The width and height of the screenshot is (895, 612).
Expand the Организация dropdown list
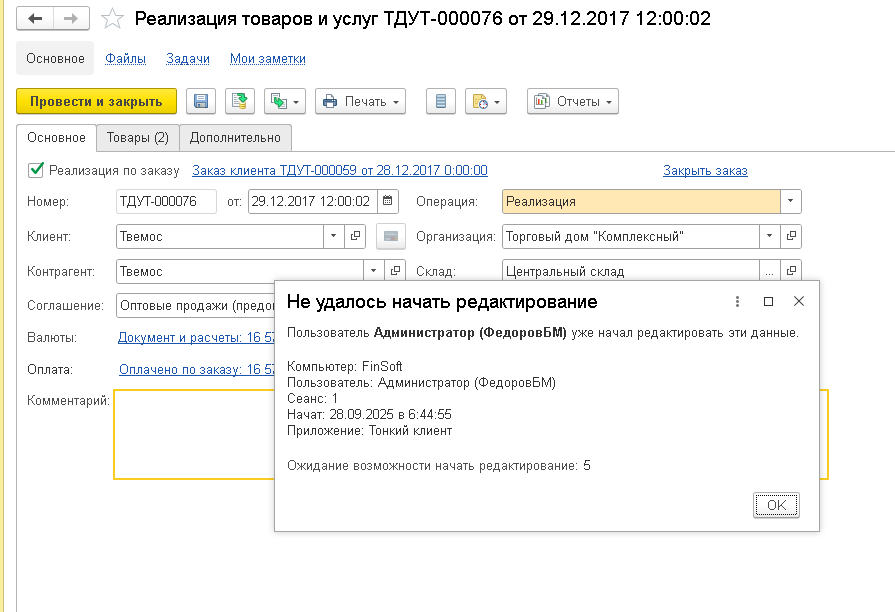click(x=769, y=237)
